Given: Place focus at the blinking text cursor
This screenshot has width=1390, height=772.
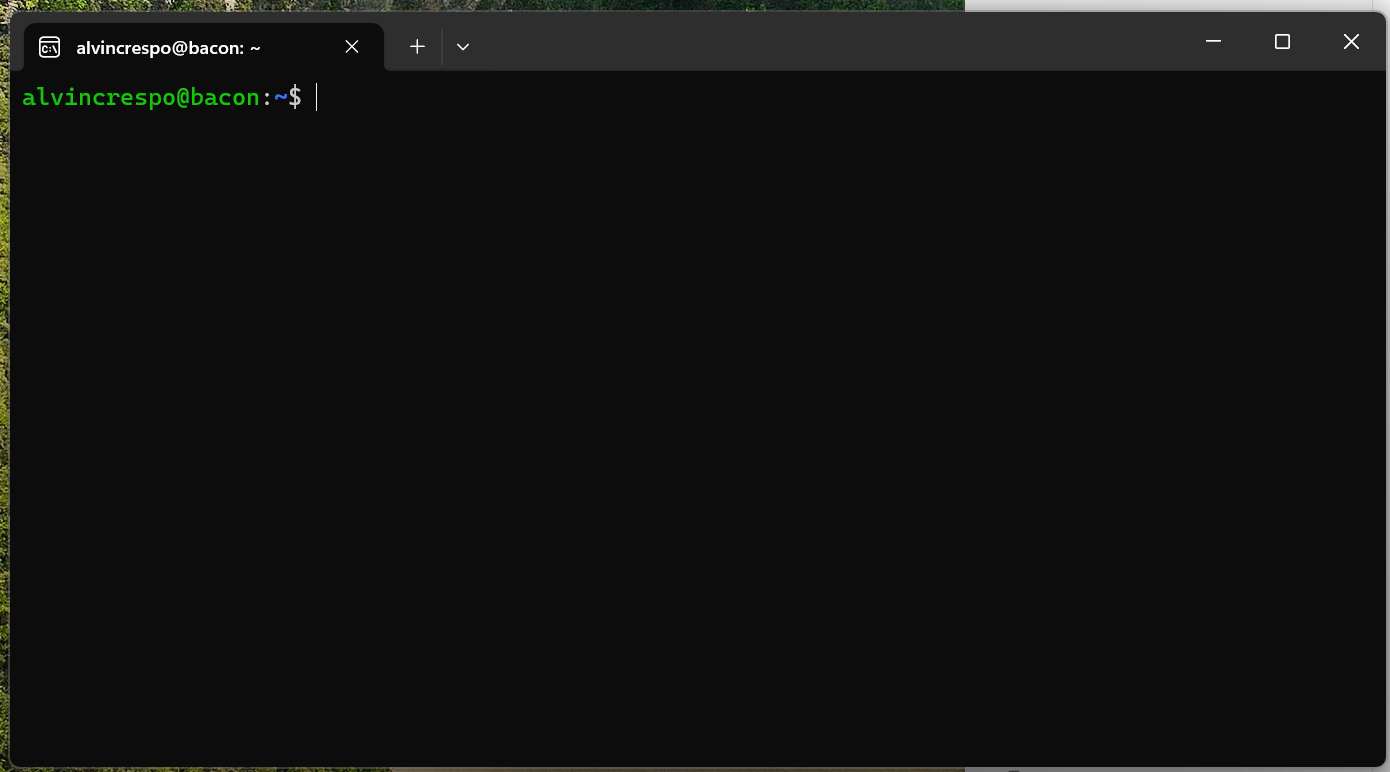Looking at the screenshot, I should click(317, 97).
